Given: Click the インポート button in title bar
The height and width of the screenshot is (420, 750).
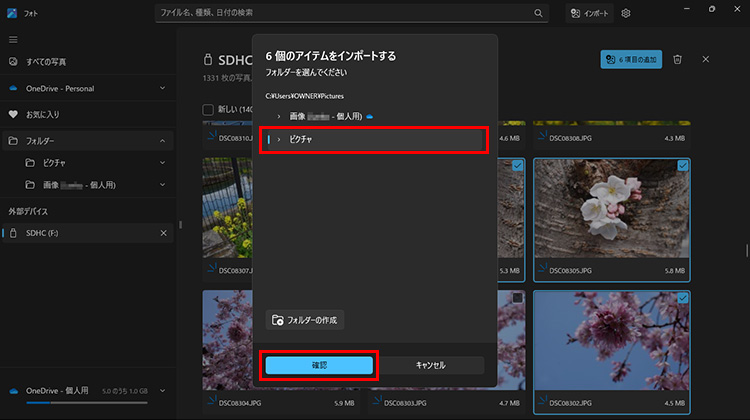Looking at the screenshot, I should coord(590,13).
